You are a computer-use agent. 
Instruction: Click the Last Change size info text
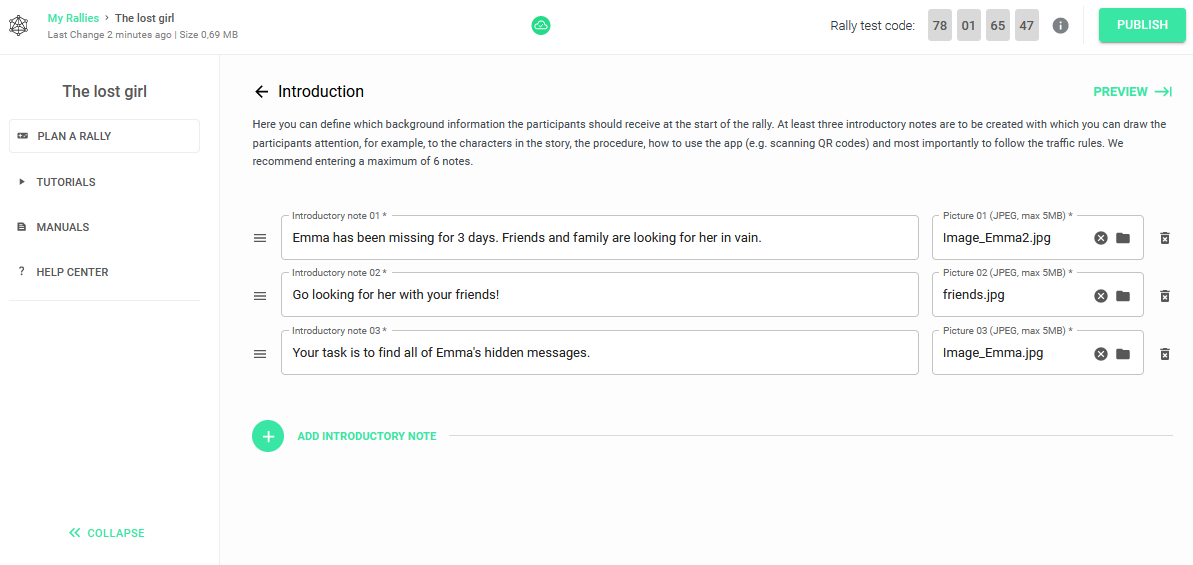pyautogui.click(x=142, y=34)
